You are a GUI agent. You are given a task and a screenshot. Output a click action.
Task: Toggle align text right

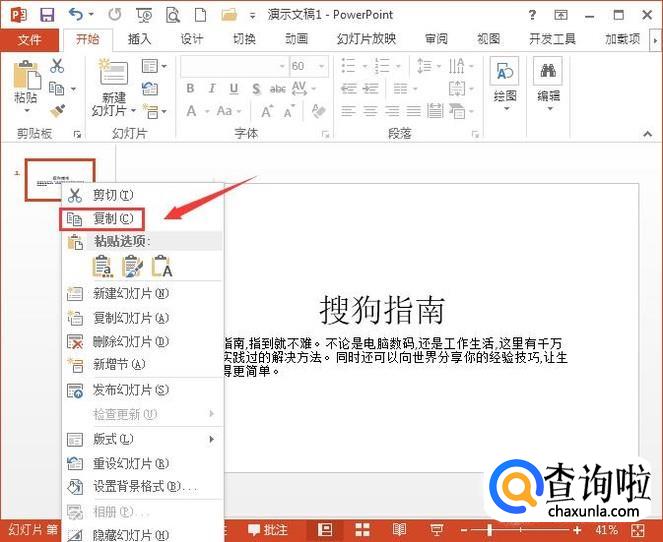coord(392,112)
